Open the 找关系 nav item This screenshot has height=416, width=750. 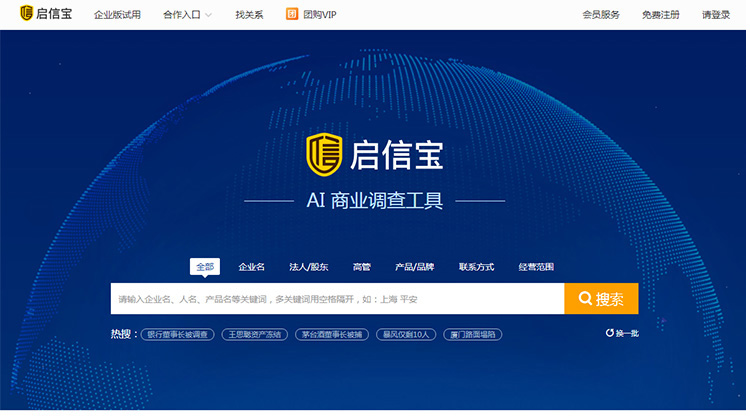(249, 15)
